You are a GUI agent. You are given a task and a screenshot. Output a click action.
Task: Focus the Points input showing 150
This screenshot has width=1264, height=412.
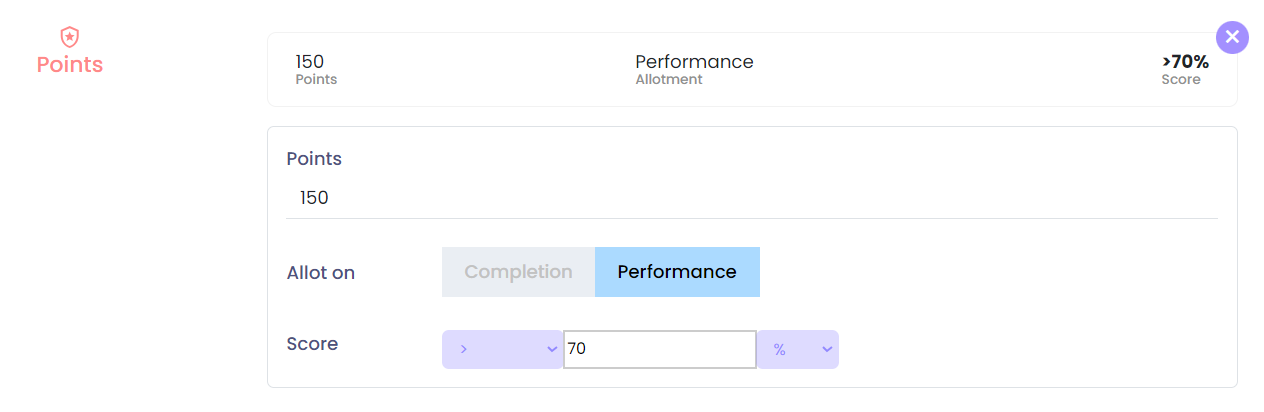pos(751,198)
